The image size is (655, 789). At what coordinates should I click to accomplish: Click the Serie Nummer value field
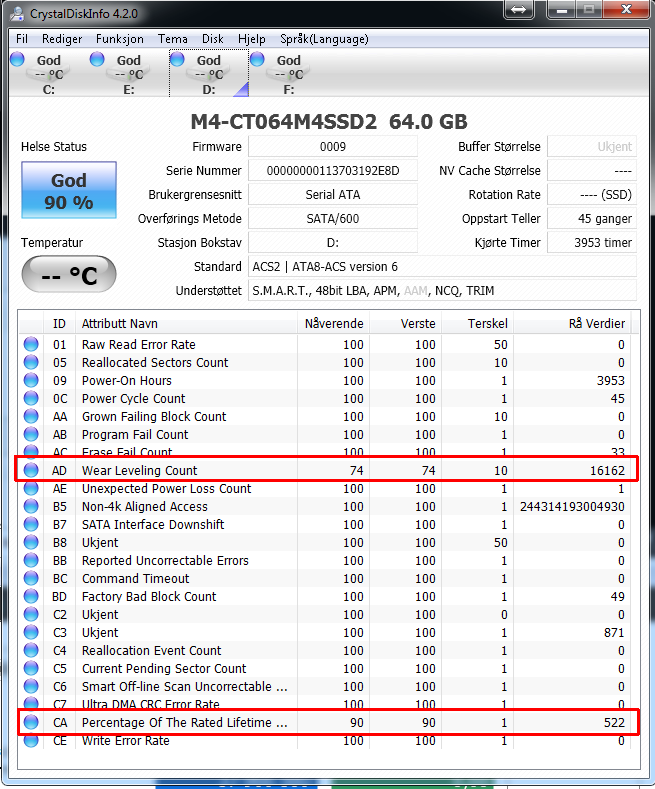click(x=333, y=171)
